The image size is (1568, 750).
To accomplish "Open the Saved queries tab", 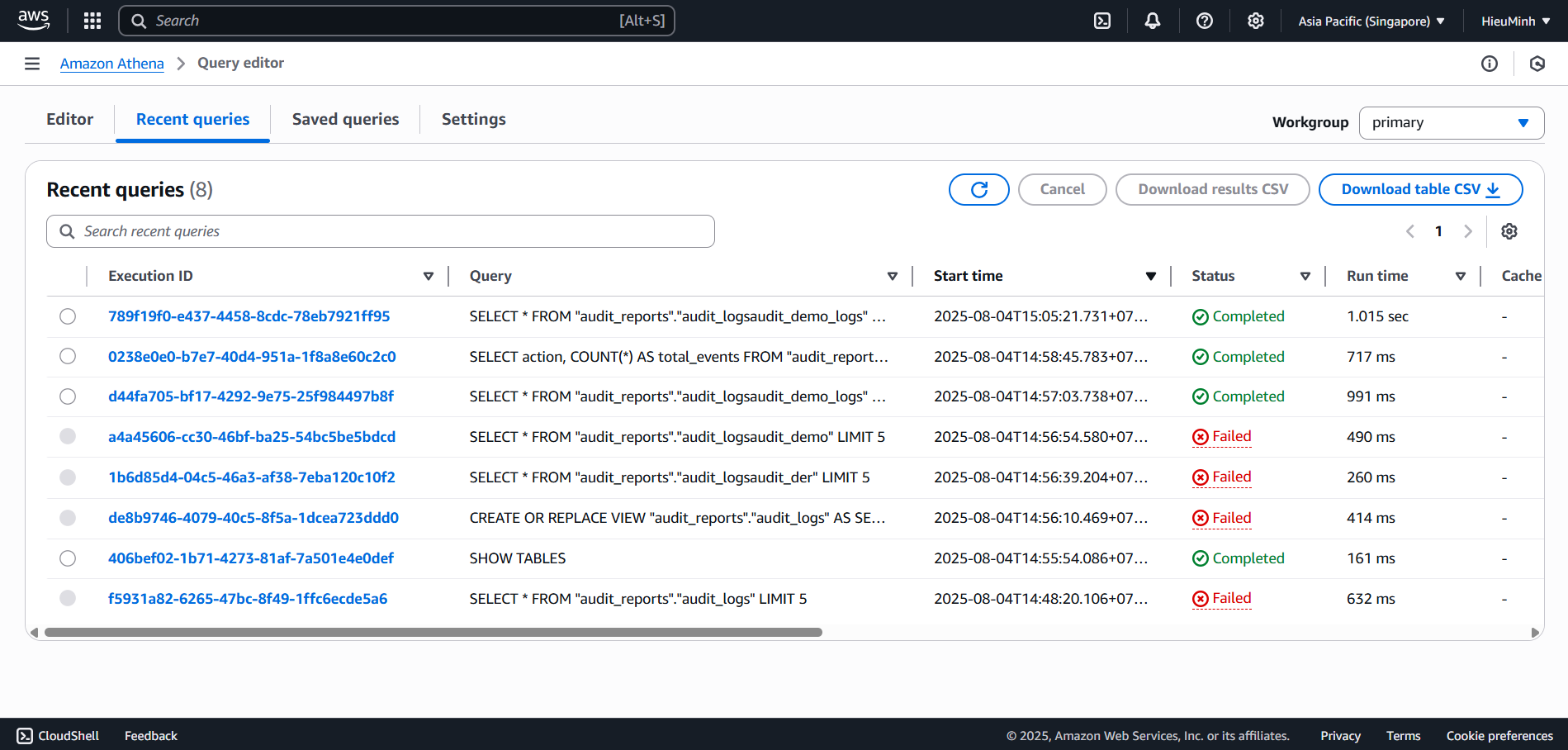I will coord(346,119).
